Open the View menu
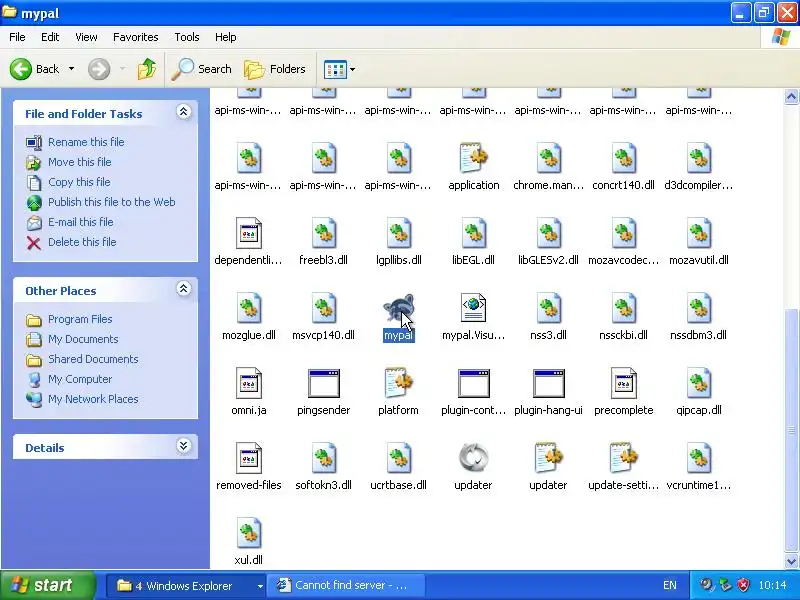 (86, 37)
